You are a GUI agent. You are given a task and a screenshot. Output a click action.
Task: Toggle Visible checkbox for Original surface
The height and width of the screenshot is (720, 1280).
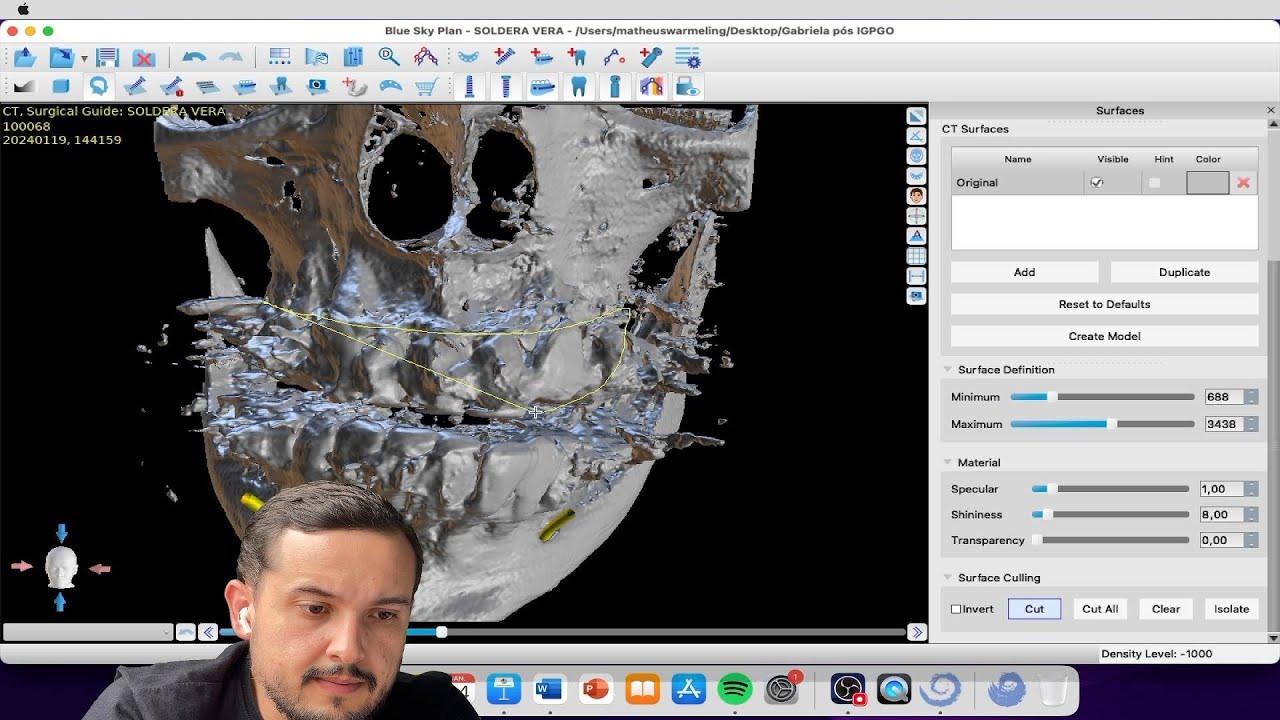pos(1097,183)
